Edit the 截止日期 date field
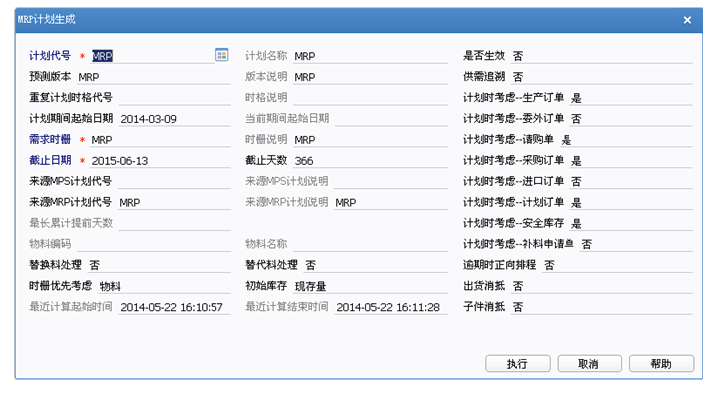 click(161, 161)
